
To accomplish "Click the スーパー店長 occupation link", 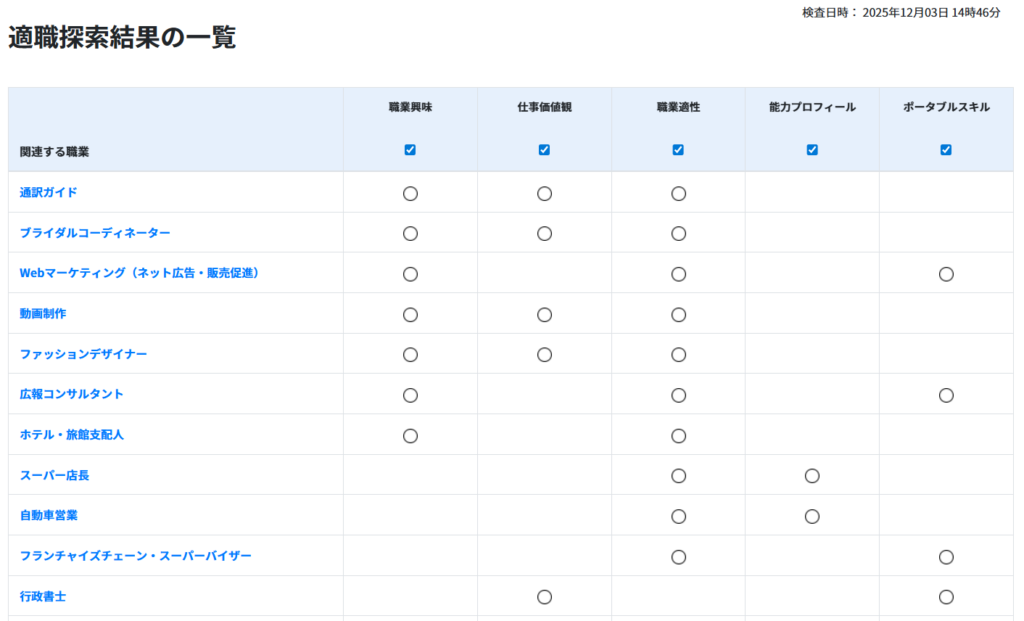I will (55, 475).
